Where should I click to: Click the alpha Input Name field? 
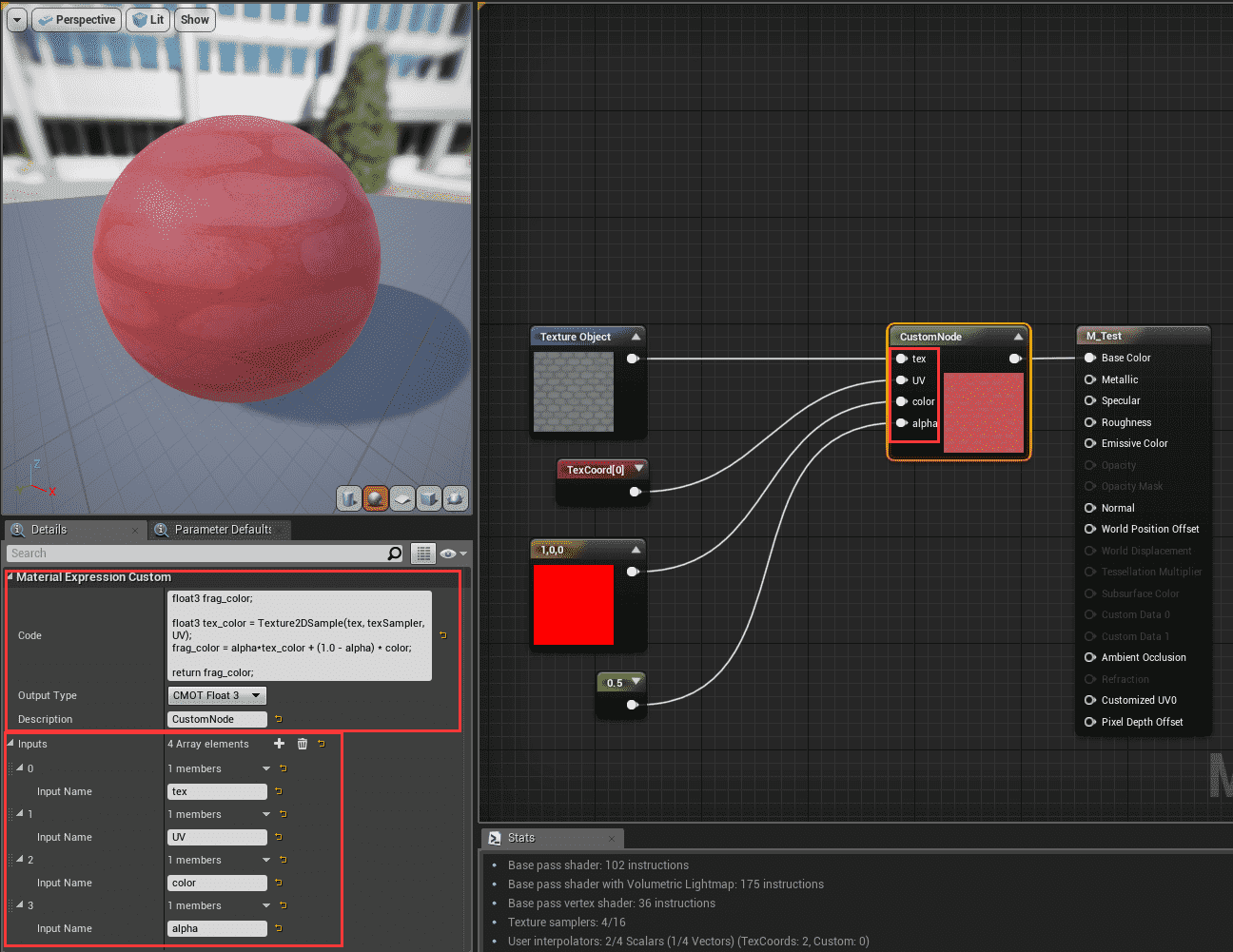pyautogui.click(x=217, y=928)
